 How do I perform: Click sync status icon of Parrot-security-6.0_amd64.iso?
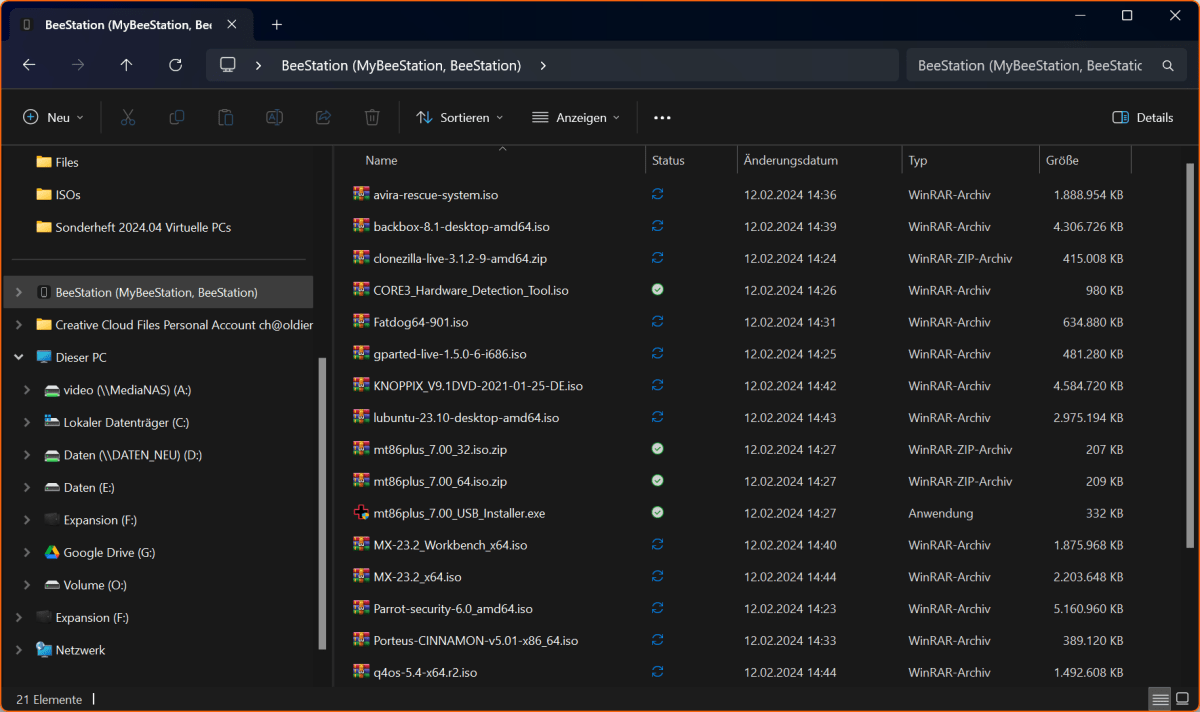coord(657,608)
